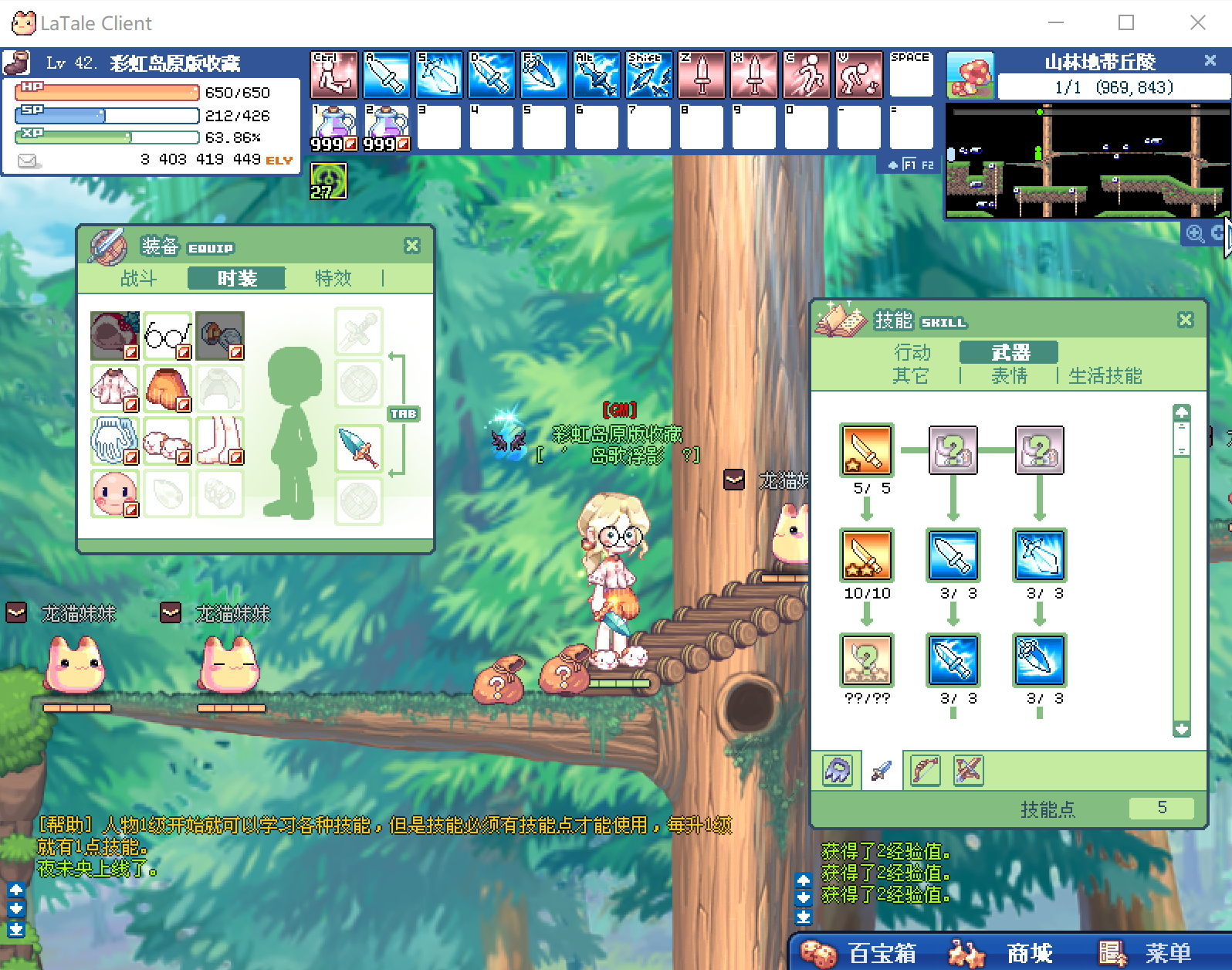Switch to the 战斗 equipment tab

139,279
